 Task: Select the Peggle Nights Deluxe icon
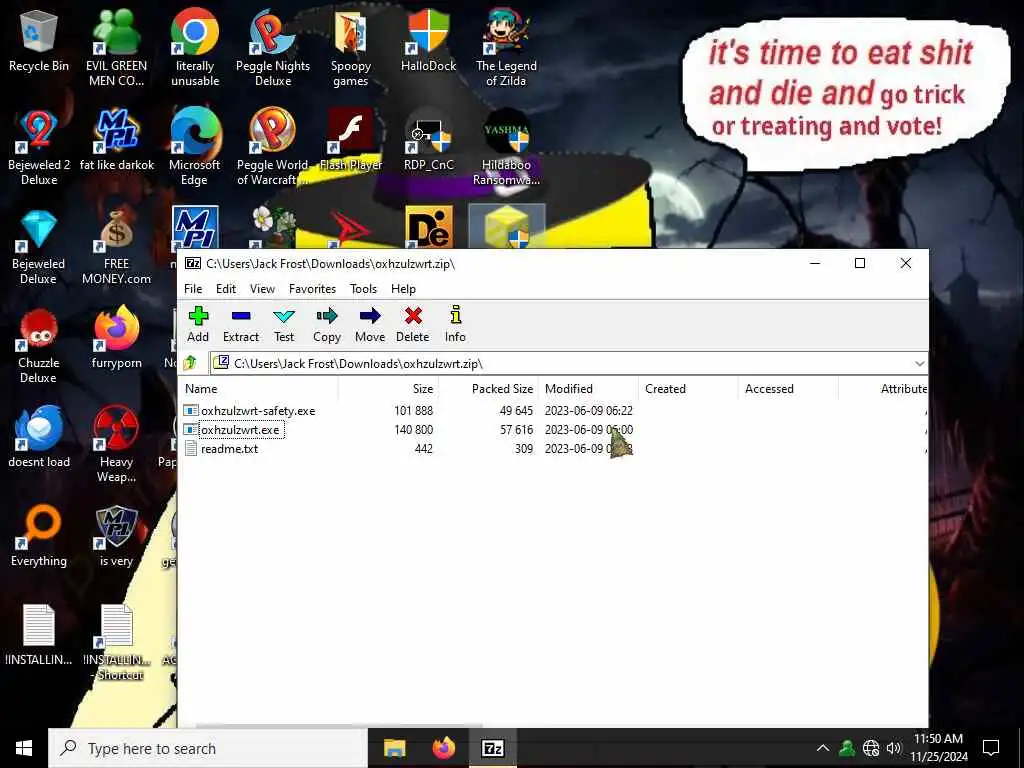273,48
